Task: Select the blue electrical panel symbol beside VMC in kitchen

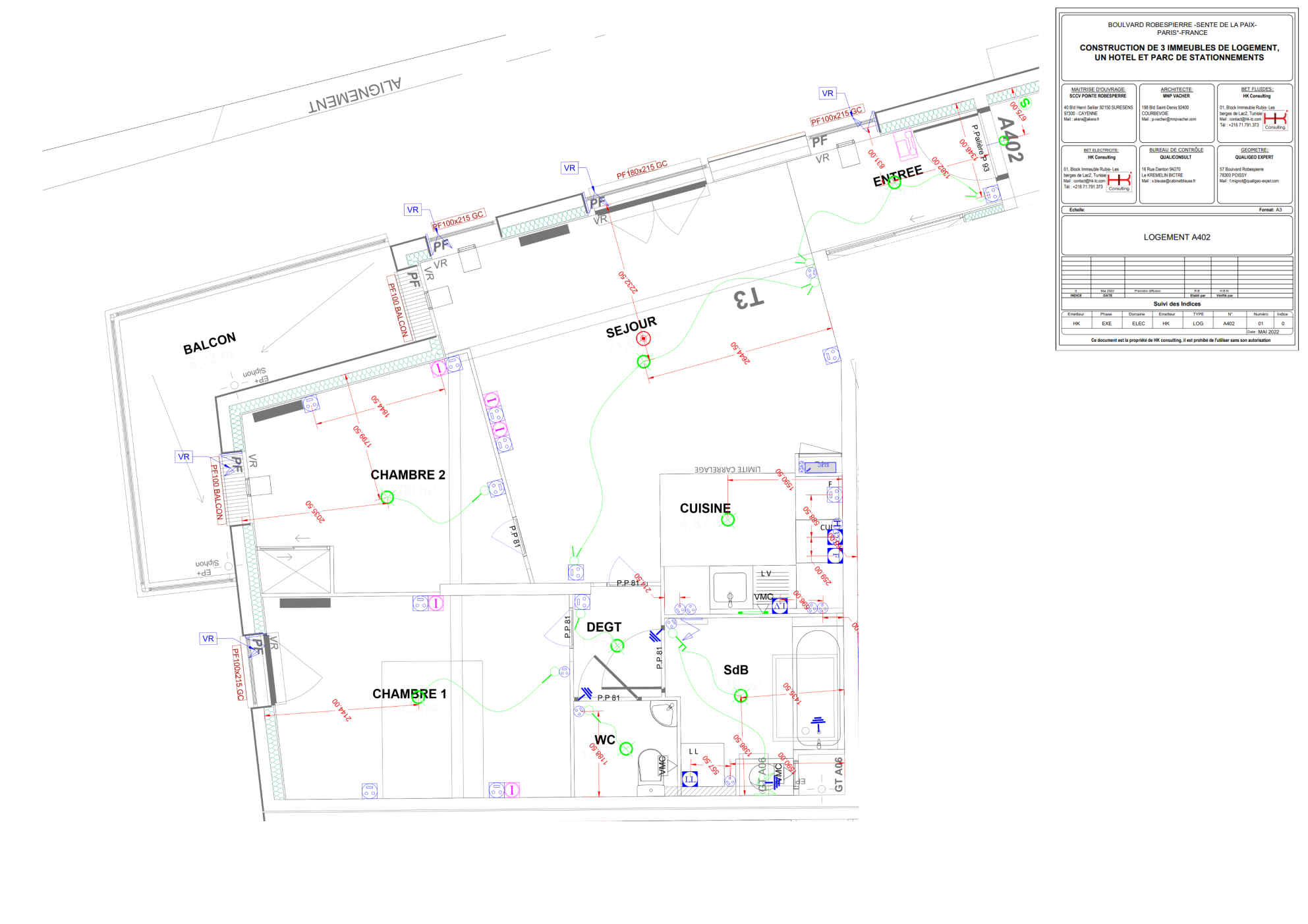Action: pyautogui.click(x=780, y=606)
